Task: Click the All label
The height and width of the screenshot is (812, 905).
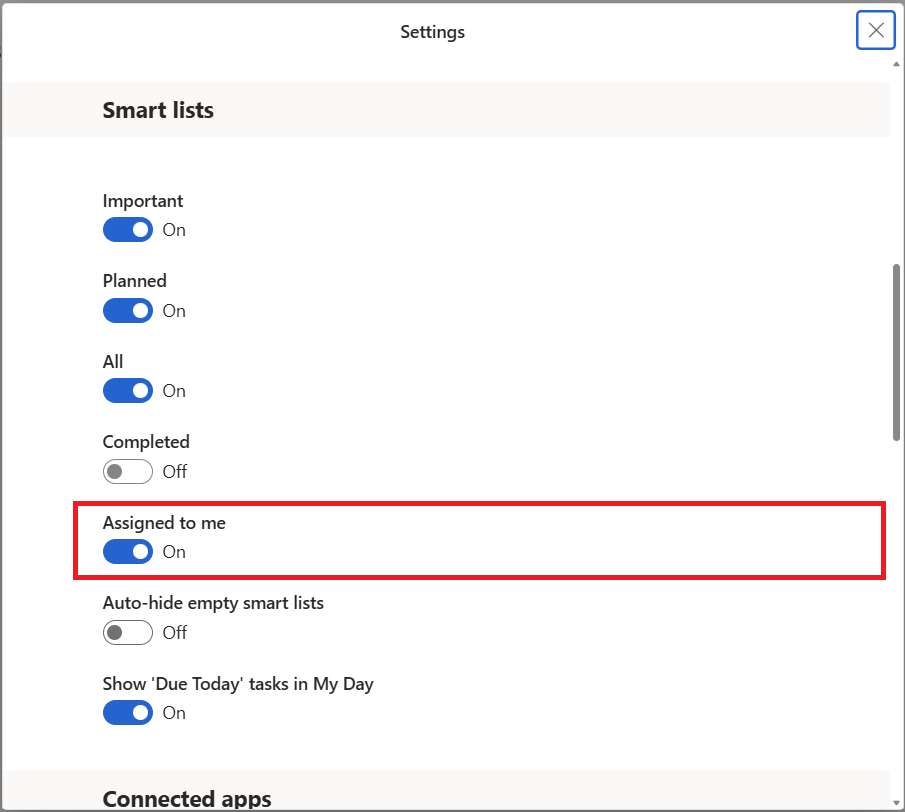Action: pyautogui.click(x=113, y=362)
